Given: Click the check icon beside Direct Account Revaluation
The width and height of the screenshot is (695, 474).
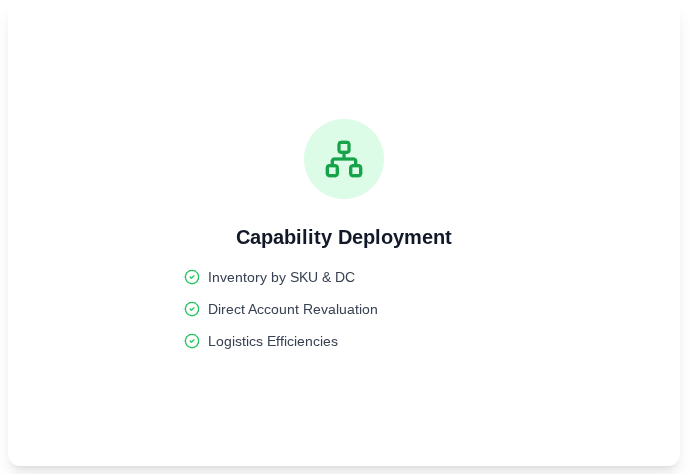Looking at the screenshot, I should tap(192, 309).
